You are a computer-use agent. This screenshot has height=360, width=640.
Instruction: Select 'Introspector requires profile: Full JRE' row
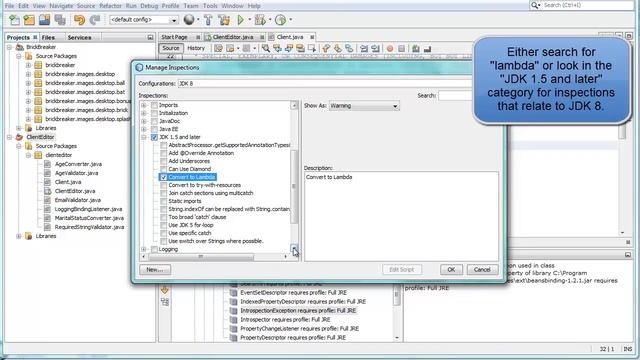[285, 320]
